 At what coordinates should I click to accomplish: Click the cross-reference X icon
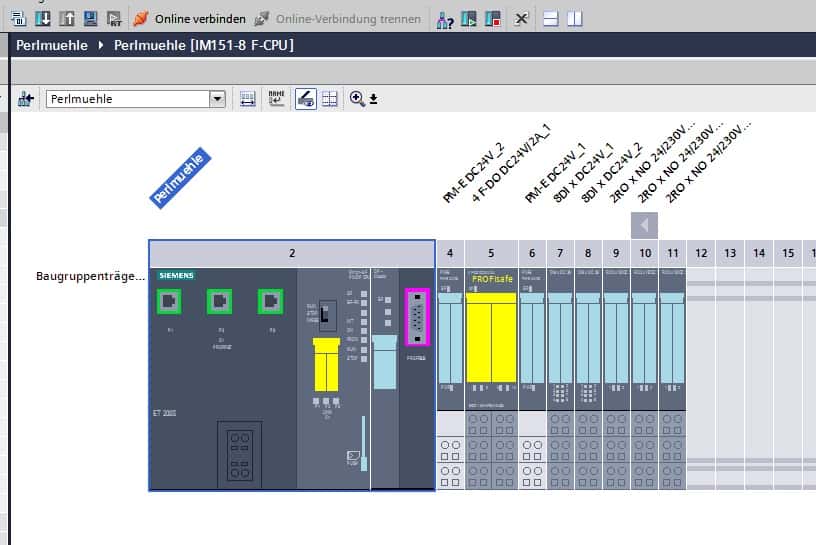click(x=521, y=19)
